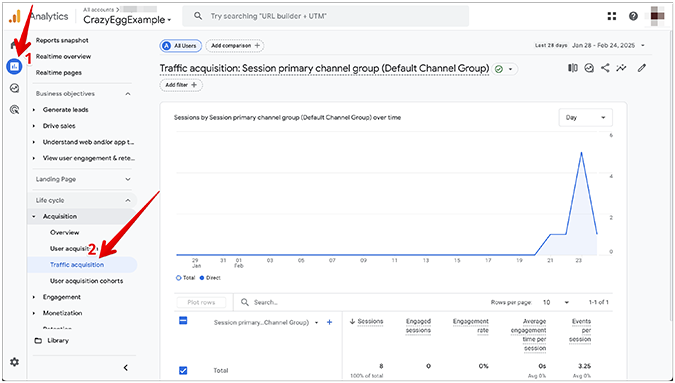
Task: Open Admin settings gear icon
Action: coord(15,362)
